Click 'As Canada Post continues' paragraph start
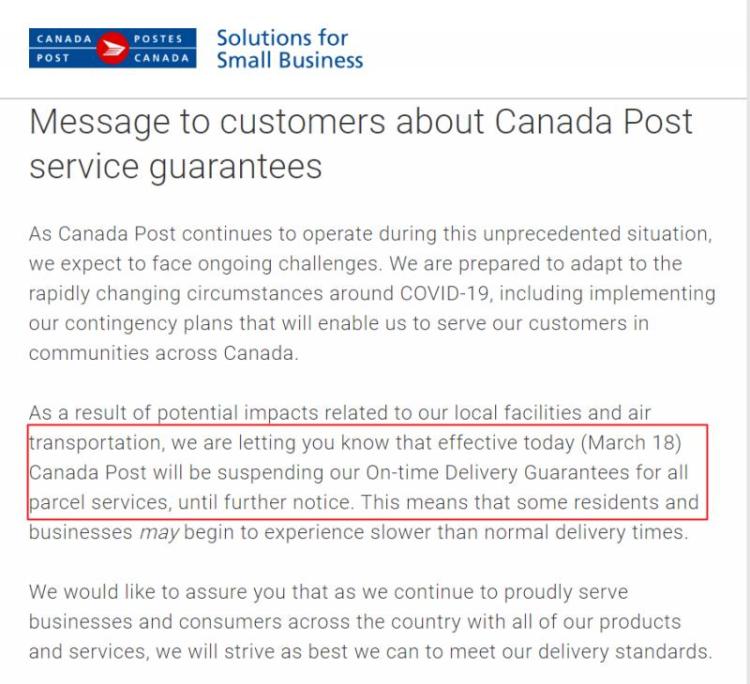 pos(150,234)
